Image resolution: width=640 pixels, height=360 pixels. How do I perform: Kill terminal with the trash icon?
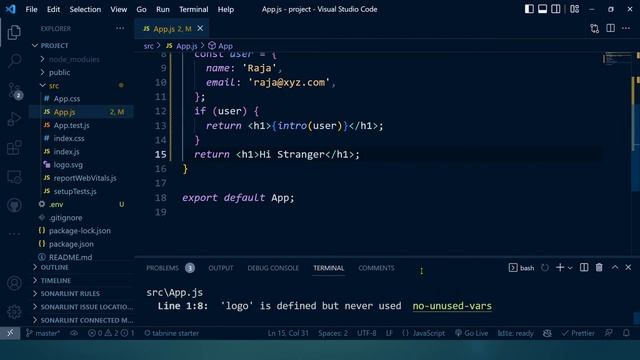click(x=599, y=267)
